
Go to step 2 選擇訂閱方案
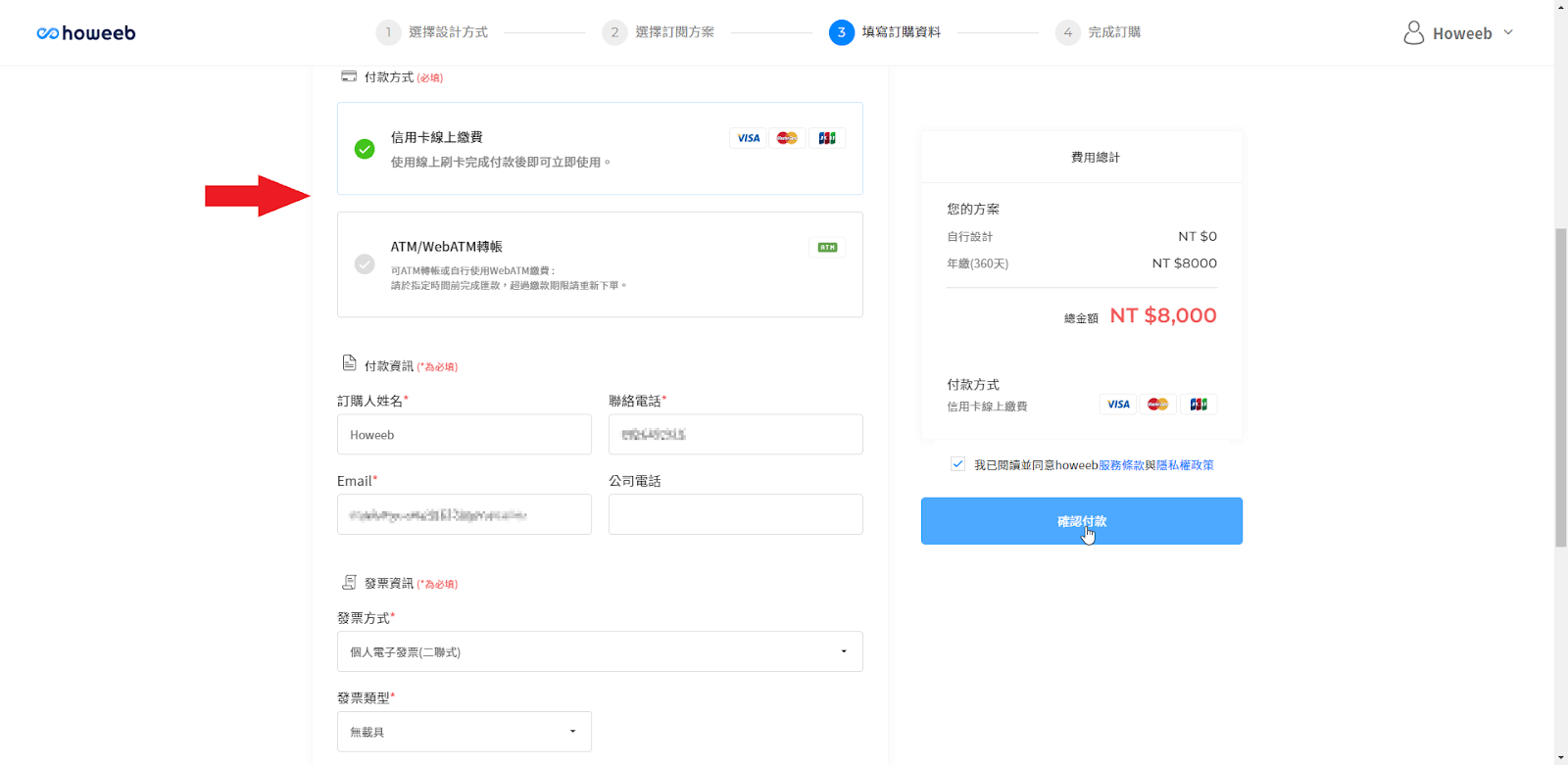click(x=659, y=32)
